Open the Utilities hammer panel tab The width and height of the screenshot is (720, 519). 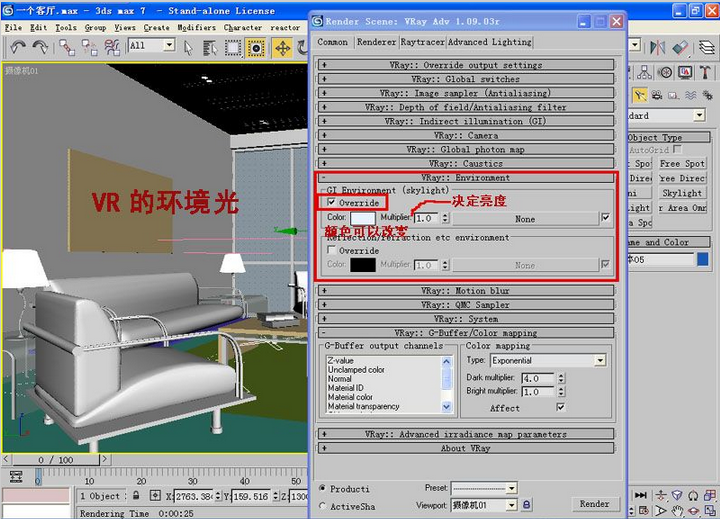coord(705,72)
